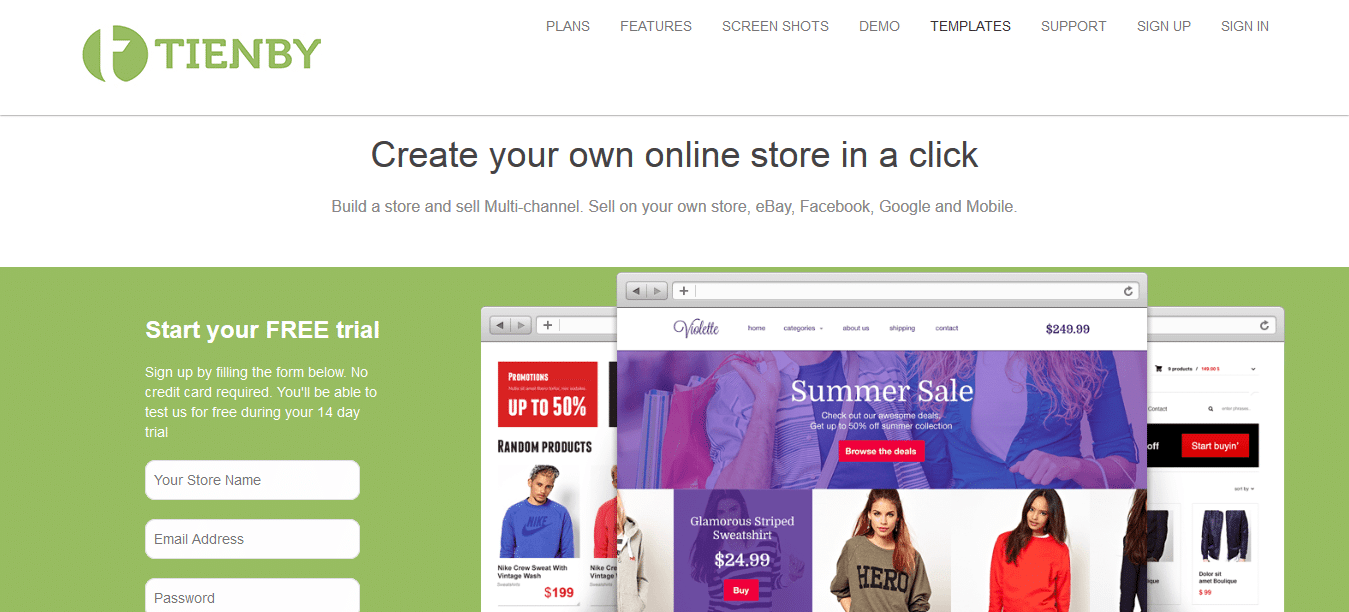1349x612 pixels.
Task: Expand the categories dropdown in Violette preview
Action: point(803,328)
